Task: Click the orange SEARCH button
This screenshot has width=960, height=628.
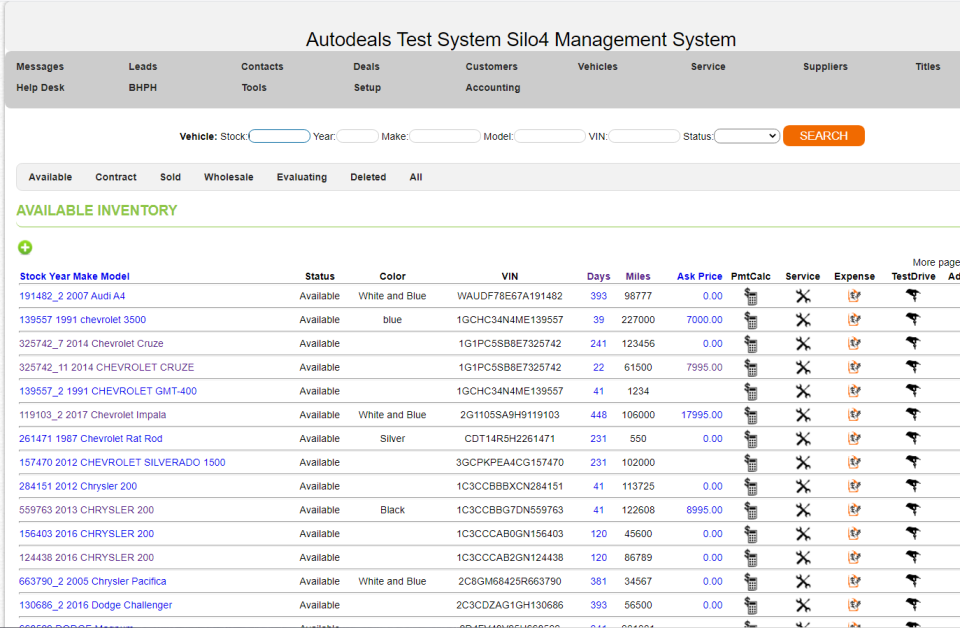Action: pyautogui.click(x=823, y=136)
